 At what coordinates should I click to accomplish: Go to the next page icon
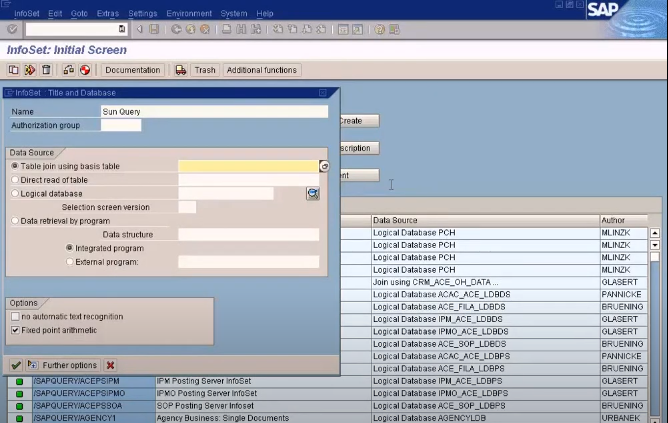307,29
